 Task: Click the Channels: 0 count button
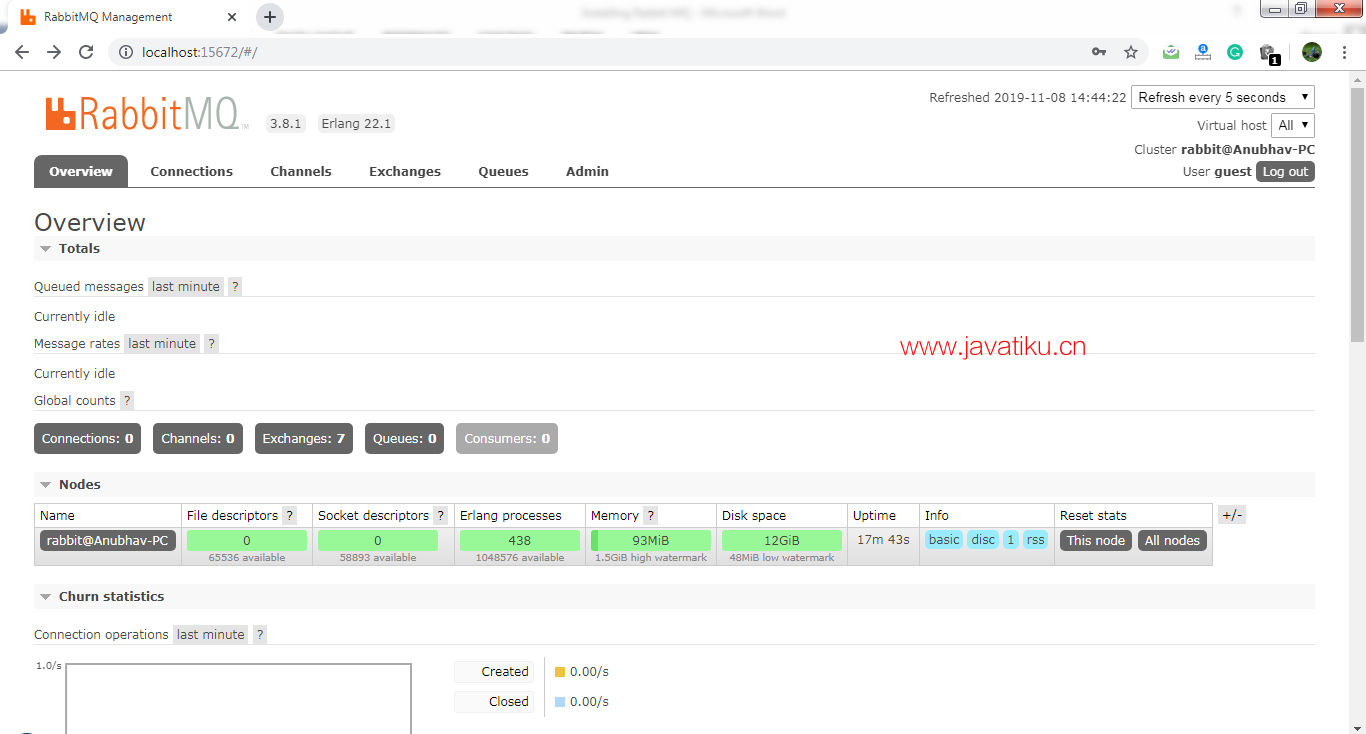coord(198,438)
